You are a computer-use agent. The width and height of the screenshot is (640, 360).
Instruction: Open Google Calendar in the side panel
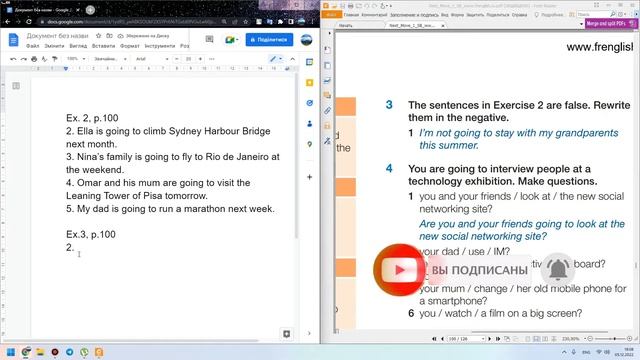coord(309,62)
